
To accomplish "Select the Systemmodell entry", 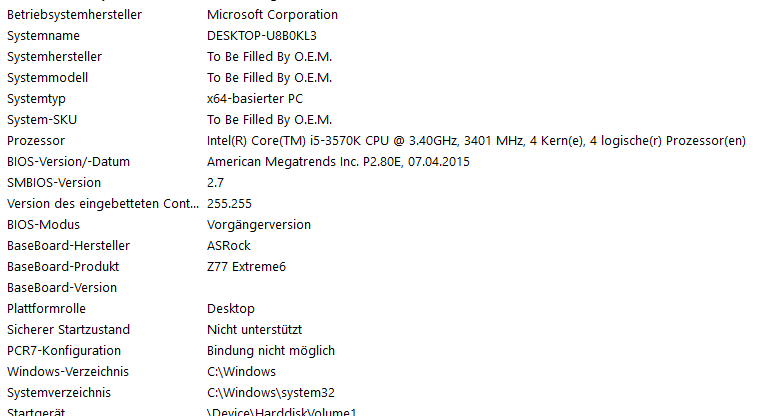I will pos(49,78).
